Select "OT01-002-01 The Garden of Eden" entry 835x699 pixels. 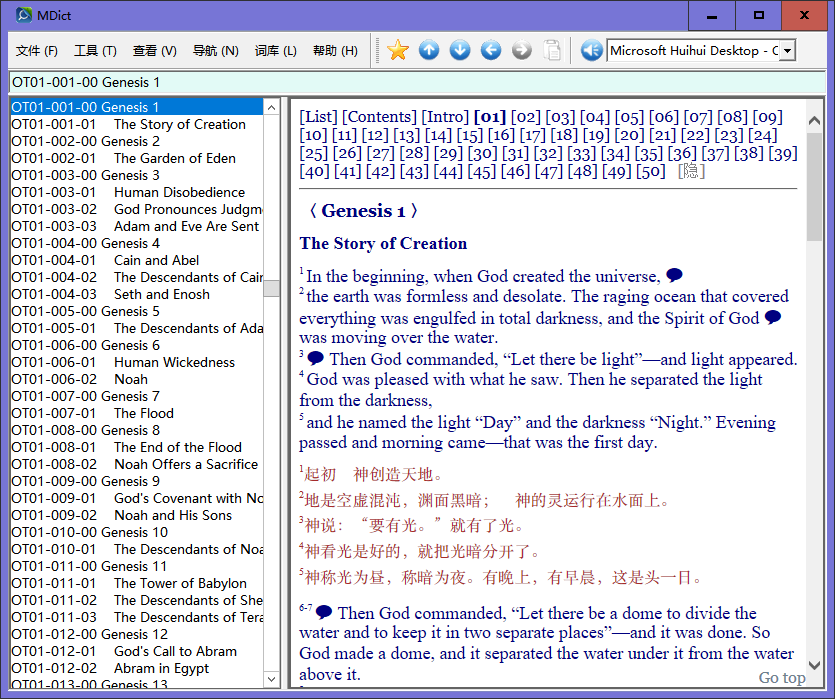pos(137,158)
